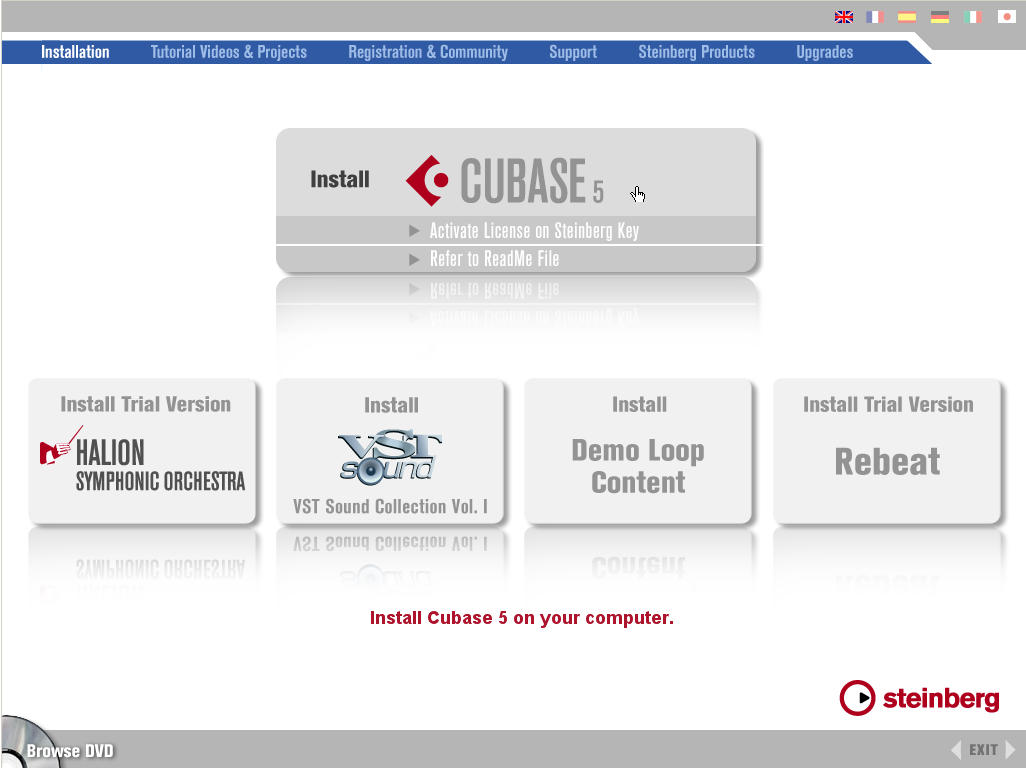Open the Installation tab
The width and height of the screenshot is (1026, 768).
75,52
